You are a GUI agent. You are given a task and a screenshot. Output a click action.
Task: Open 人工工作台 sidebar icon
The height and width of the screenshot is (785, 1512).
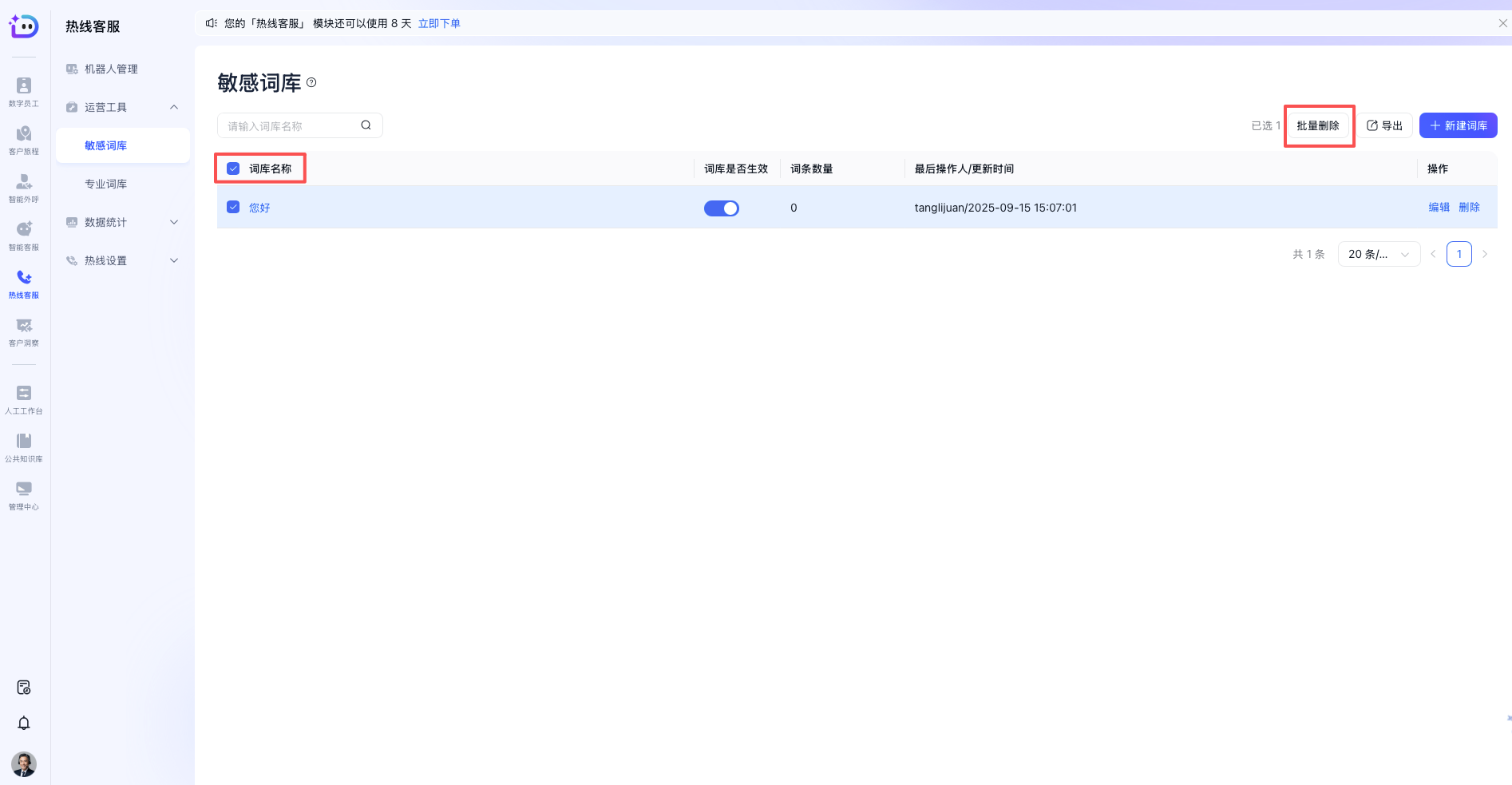click(x=24, y=398)
